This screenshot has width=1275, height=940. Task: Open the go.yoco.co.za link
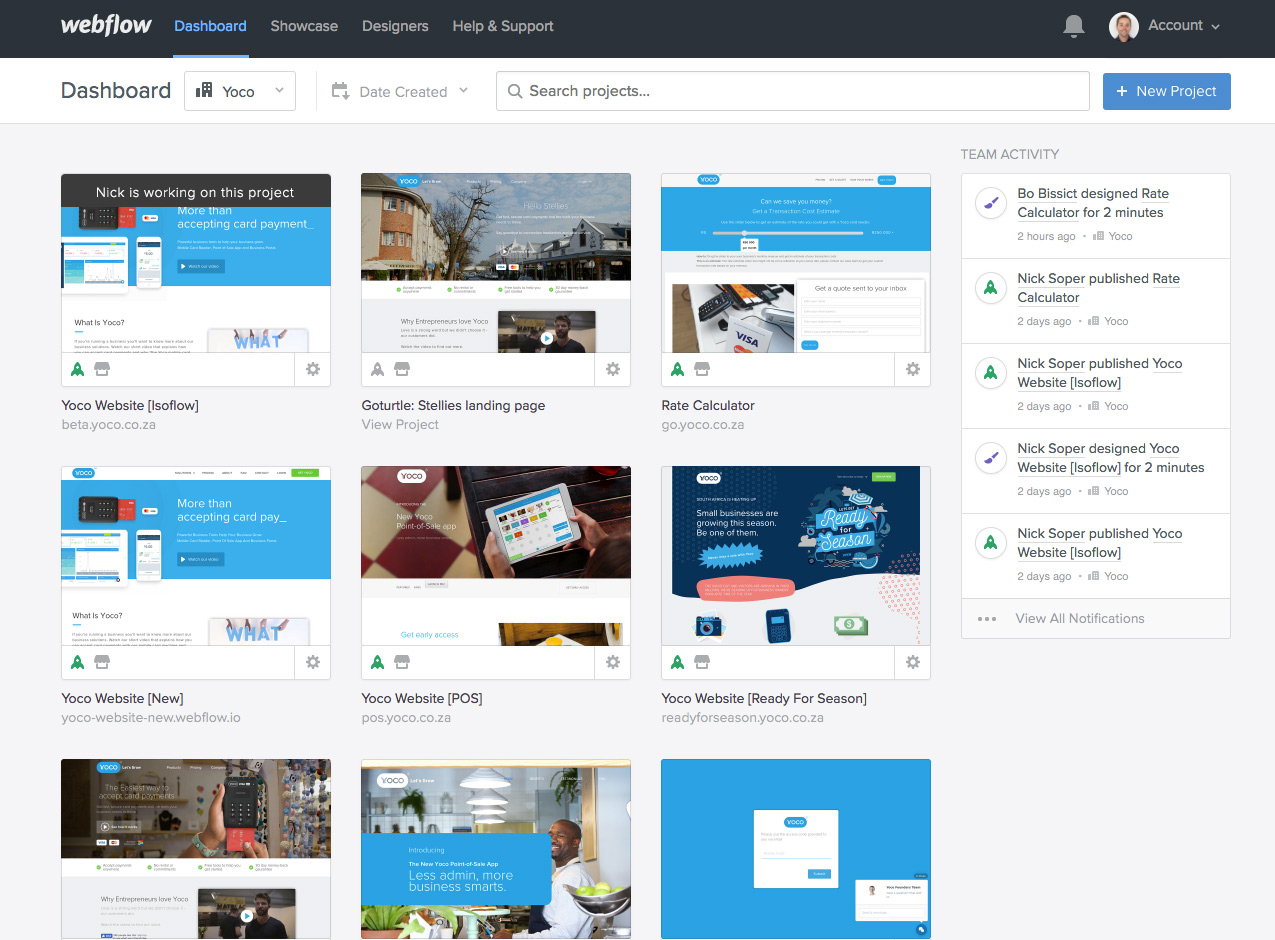[x=703, y=425]
